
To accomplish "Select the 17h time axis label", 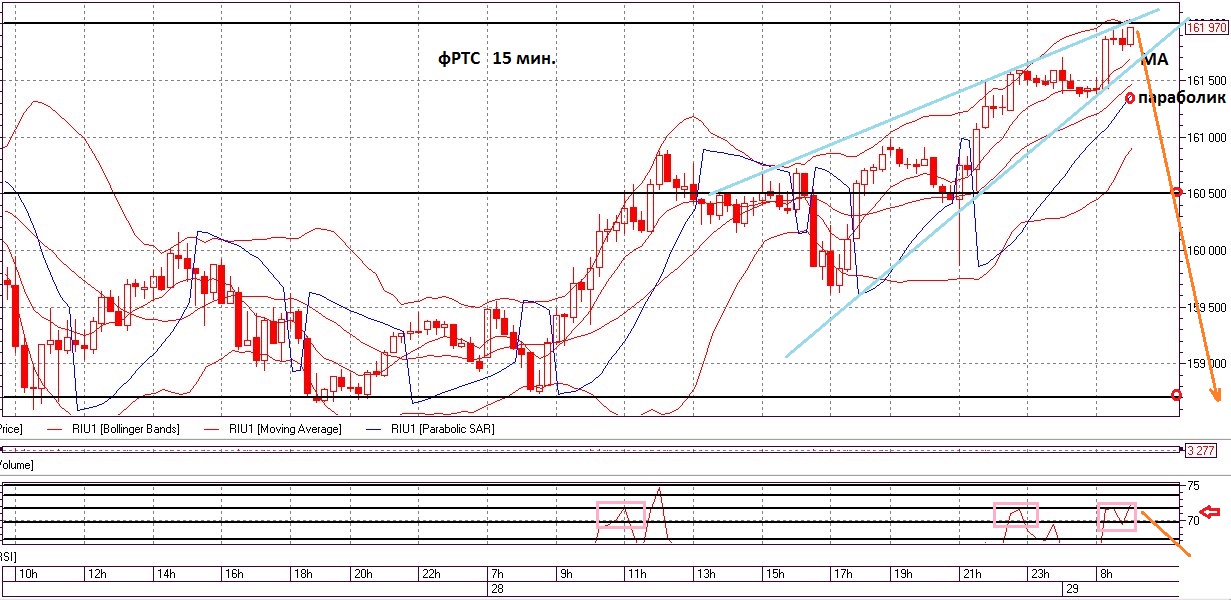I will pos(843,574).
